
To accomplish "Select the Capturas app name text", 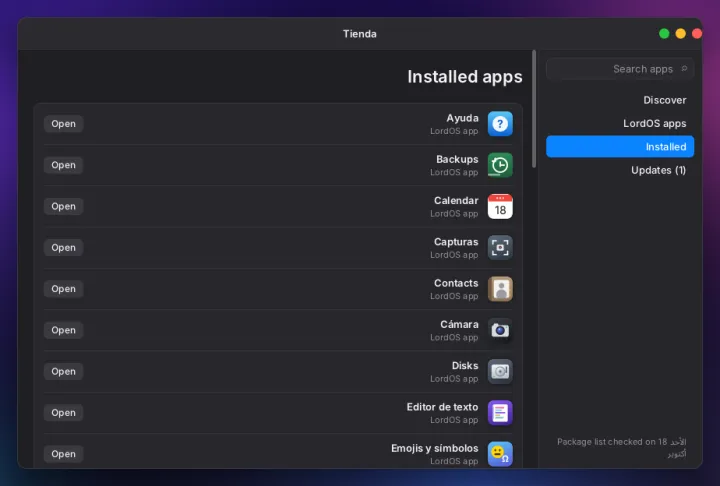I will pos(456,242).
